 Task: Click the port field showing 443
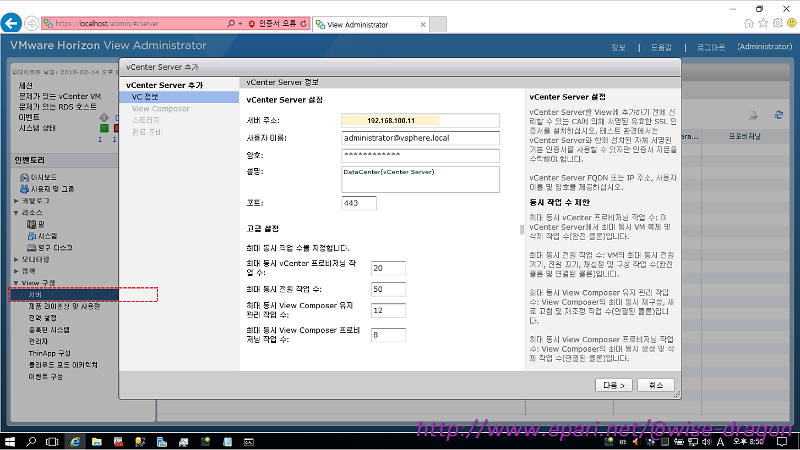coord(359,203)
